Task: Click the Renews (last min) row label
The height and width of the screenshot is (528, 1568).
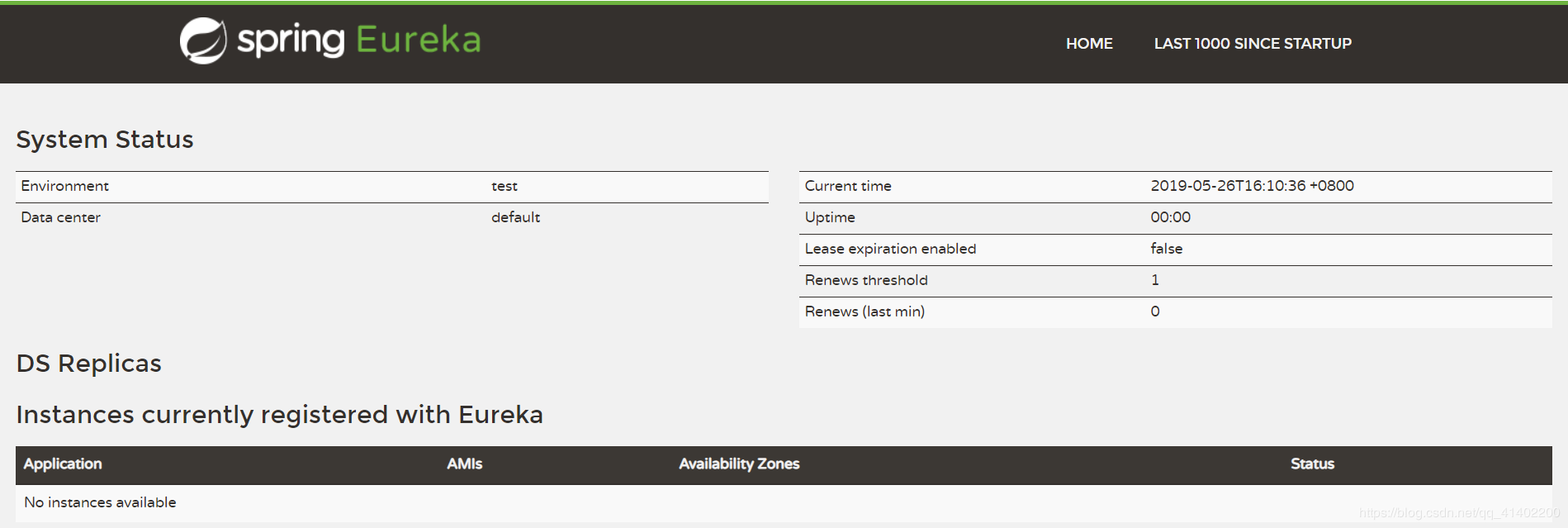Action: [x=865, y=312]
